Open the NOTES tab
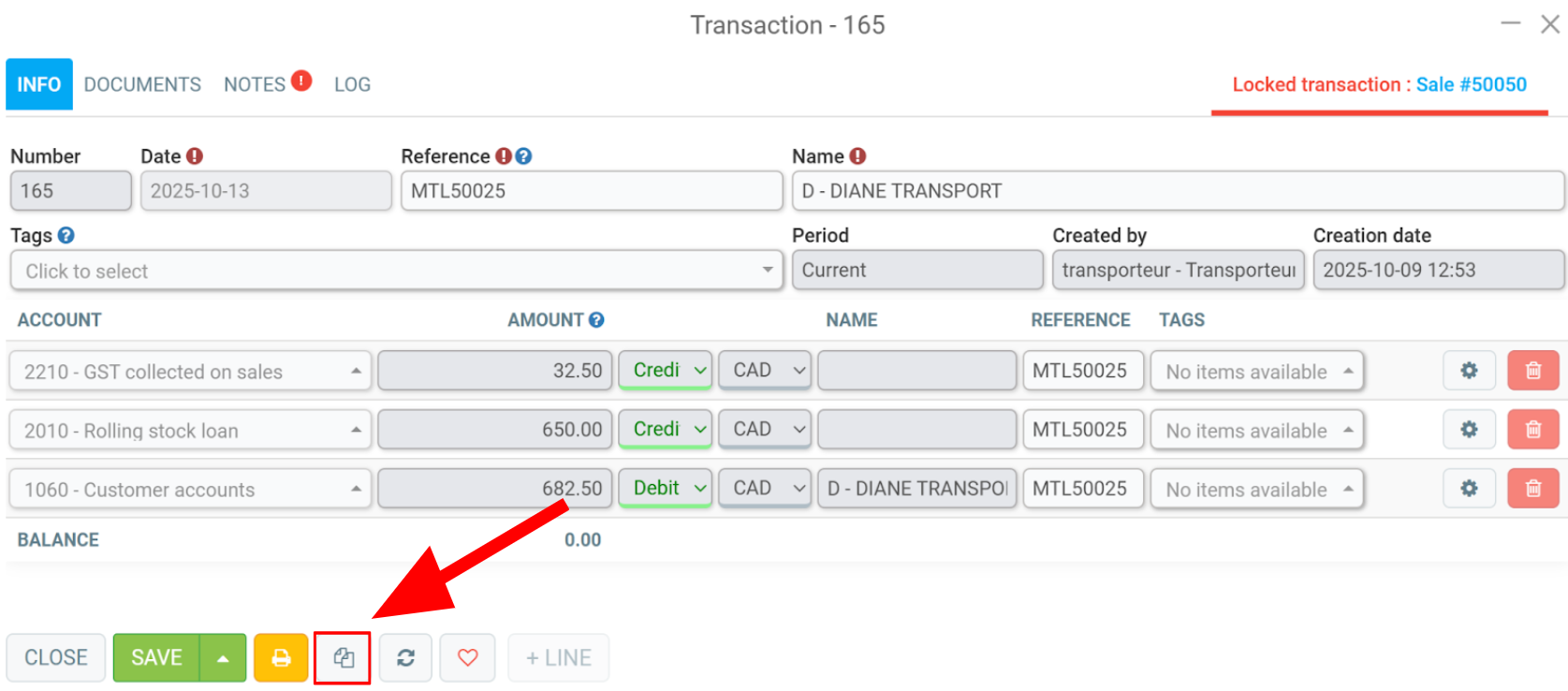The height and width of the screenshot is (691, 1568). coord(255,84)
